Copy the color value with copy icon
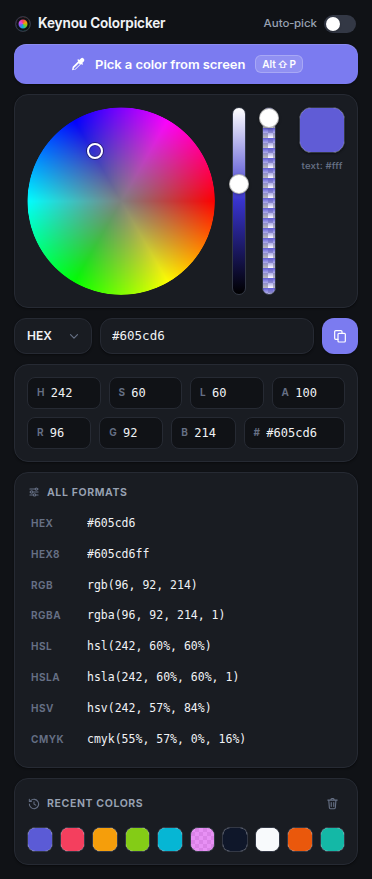This screenshot has height=879, width=372. point(340,336)
